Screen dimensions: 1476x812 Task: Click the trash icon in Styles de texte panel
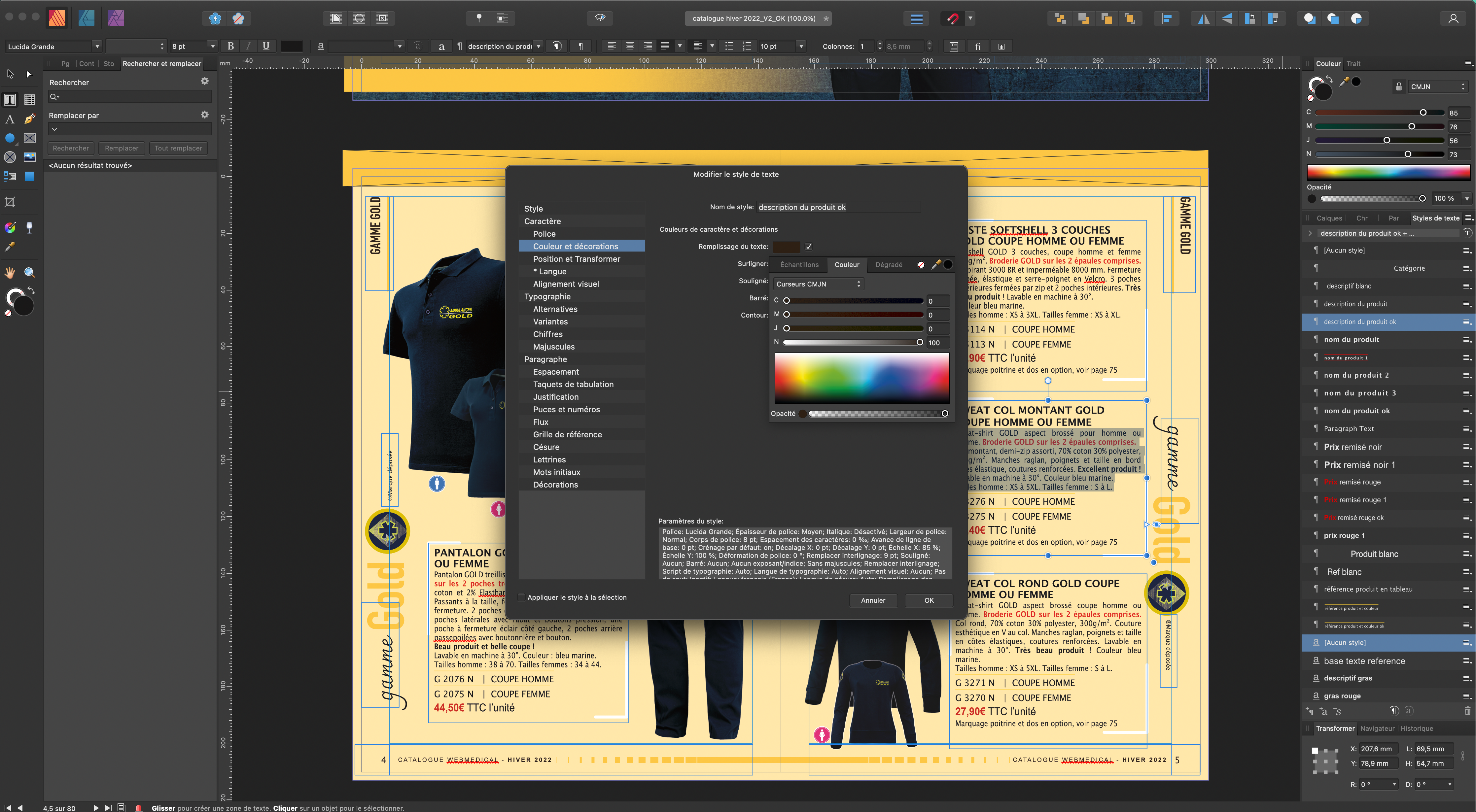(1467, 711)
